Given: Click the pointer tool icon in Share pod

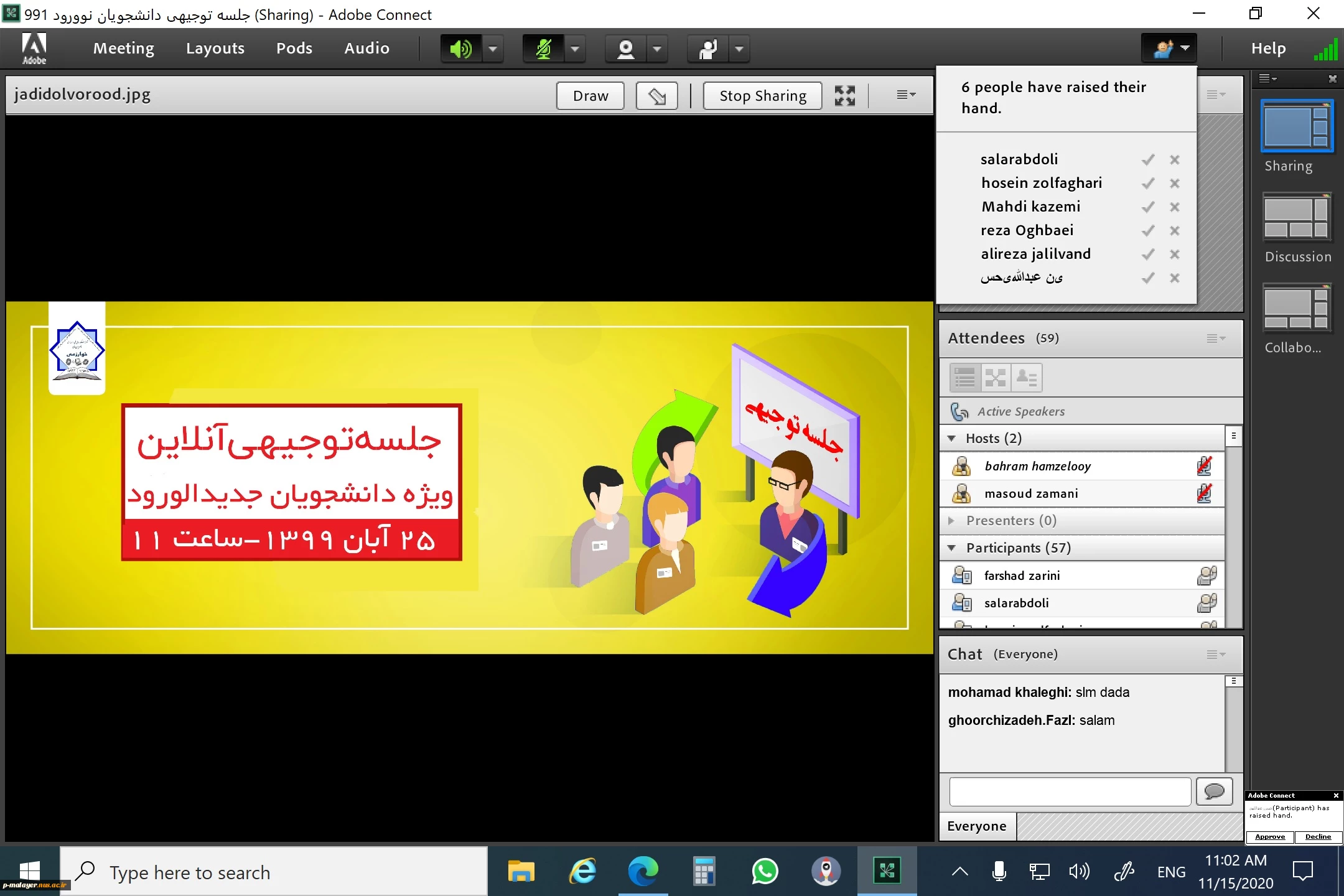Looking at the screenshot, I should coord(657,96).
